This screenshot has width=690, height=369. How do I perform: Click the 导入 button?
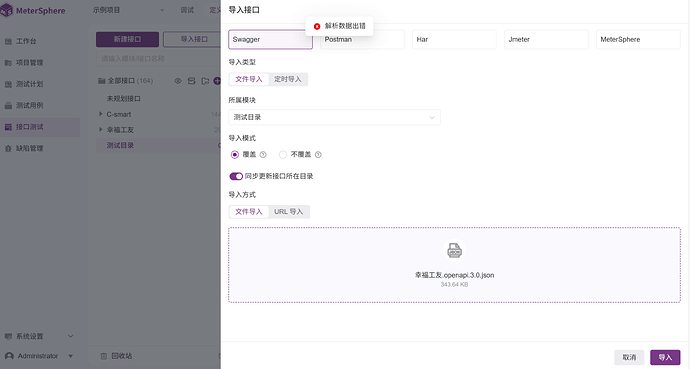665,358
